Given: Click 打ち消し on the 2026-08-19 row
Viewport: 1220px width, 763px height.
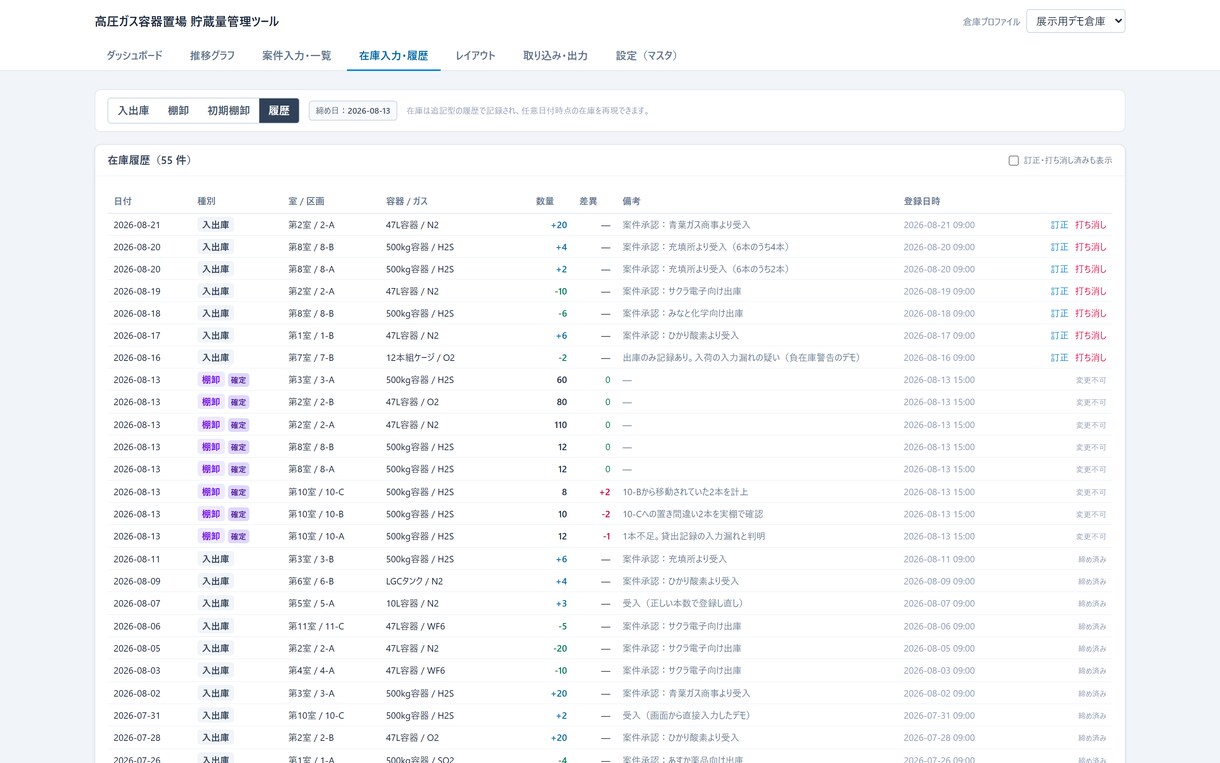Looking at the screenshot, I should 1091,291.
